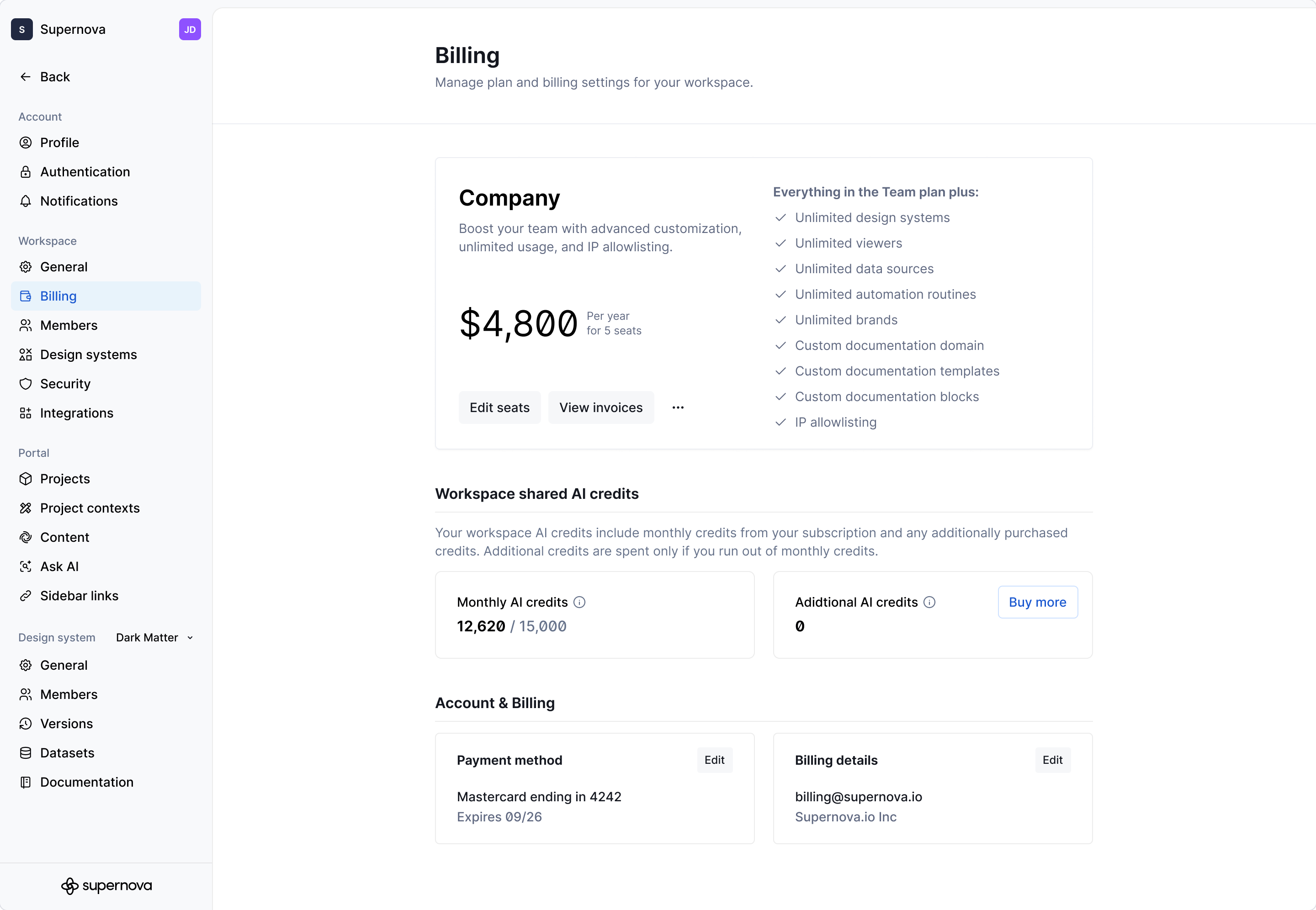Edit the payment method
The width and height of the screenshot is (1316, 910).
coord(715,760)
